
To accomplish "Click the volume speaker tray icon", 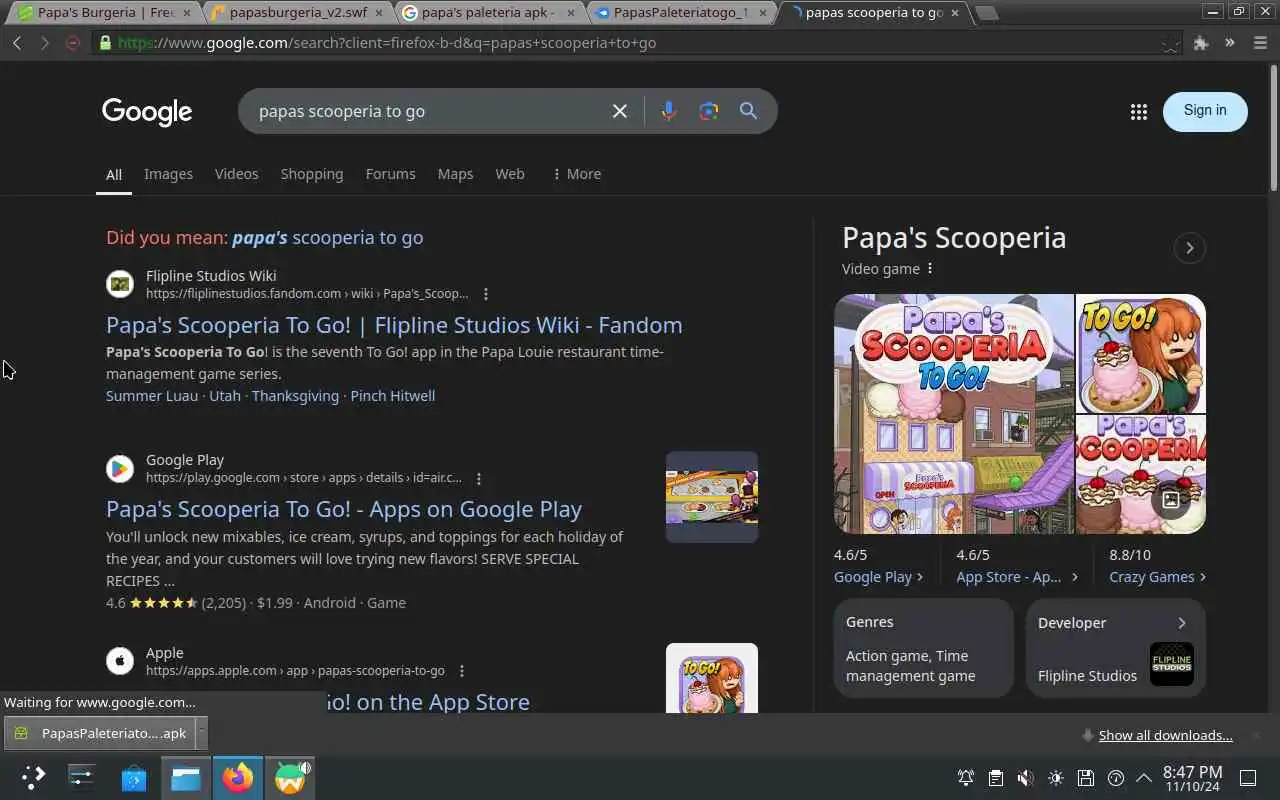I will point(1025,778).
